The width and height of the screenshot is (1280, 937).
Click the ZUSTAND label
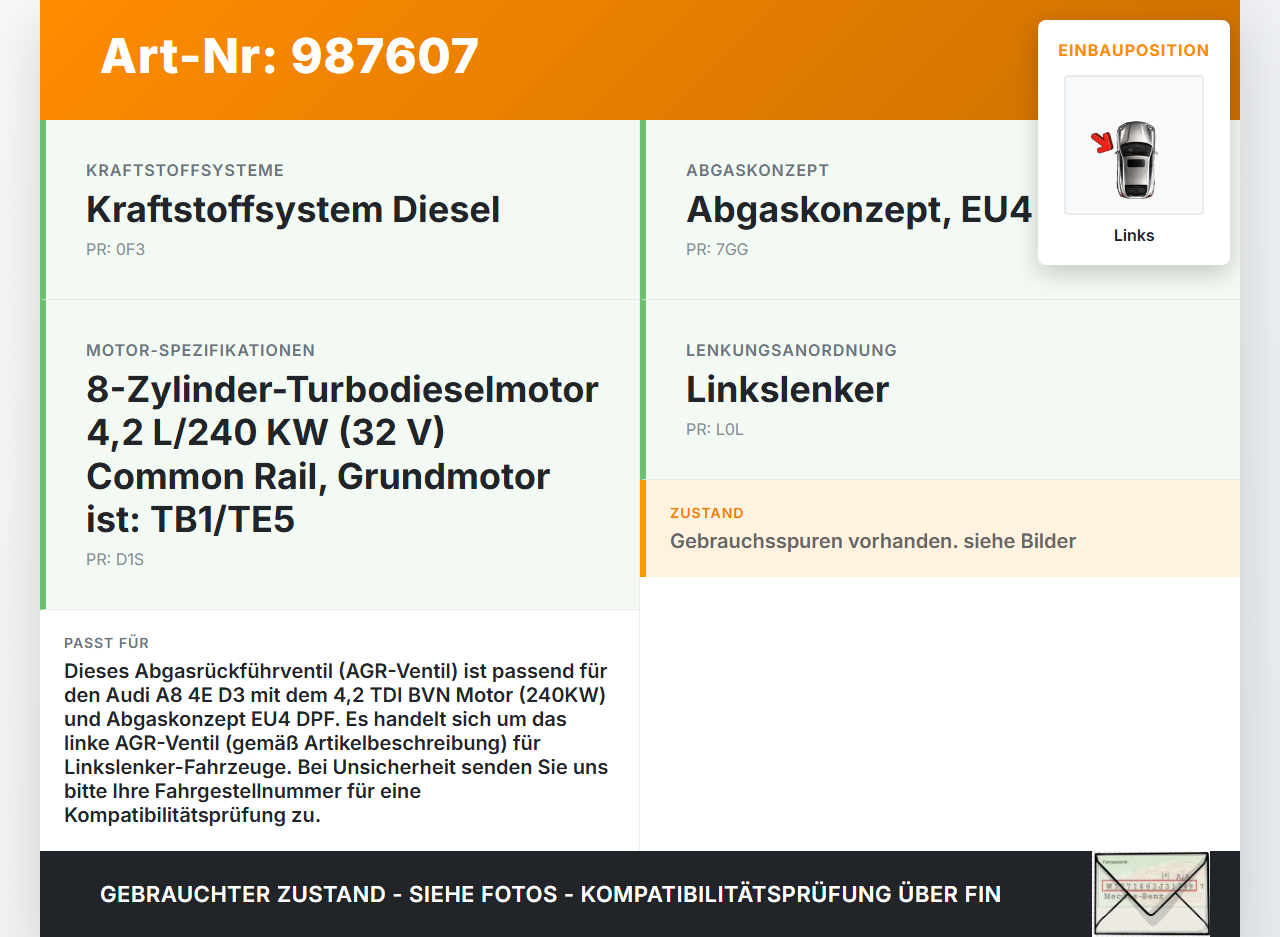click(707, 513)
